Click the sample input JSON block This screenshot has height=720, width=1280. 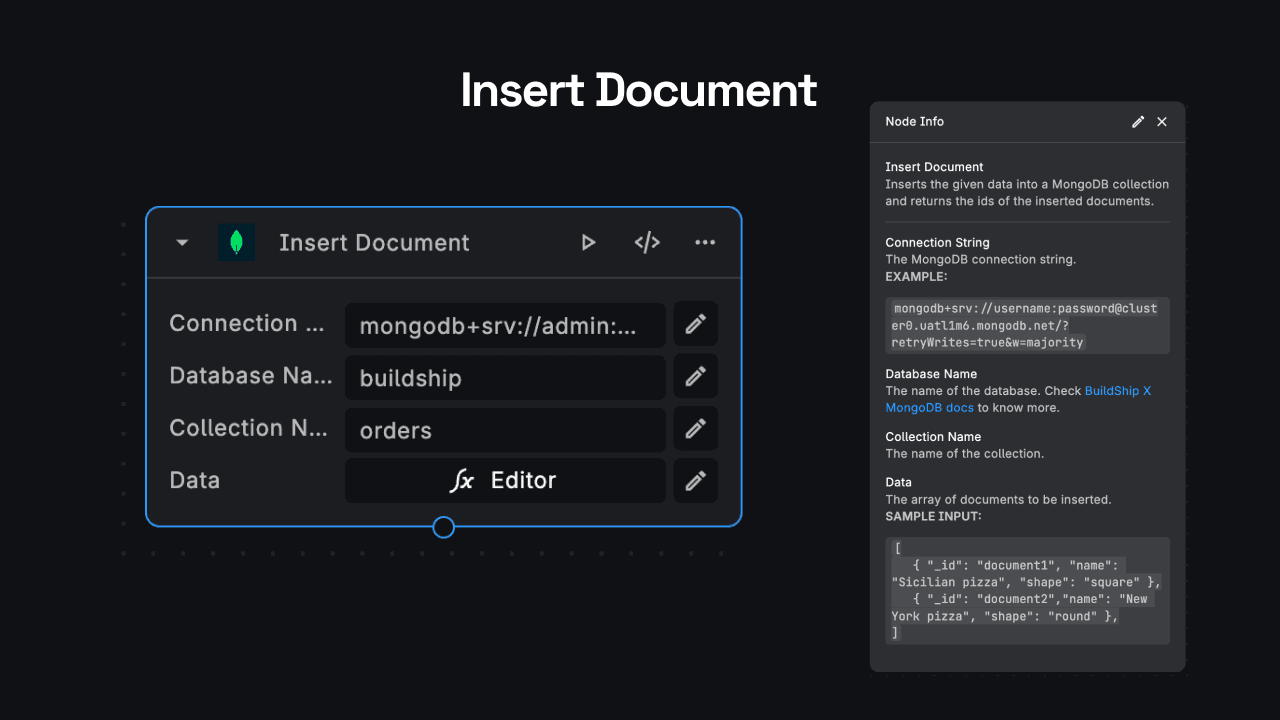pyautogui.click(x=1026, y=590)
